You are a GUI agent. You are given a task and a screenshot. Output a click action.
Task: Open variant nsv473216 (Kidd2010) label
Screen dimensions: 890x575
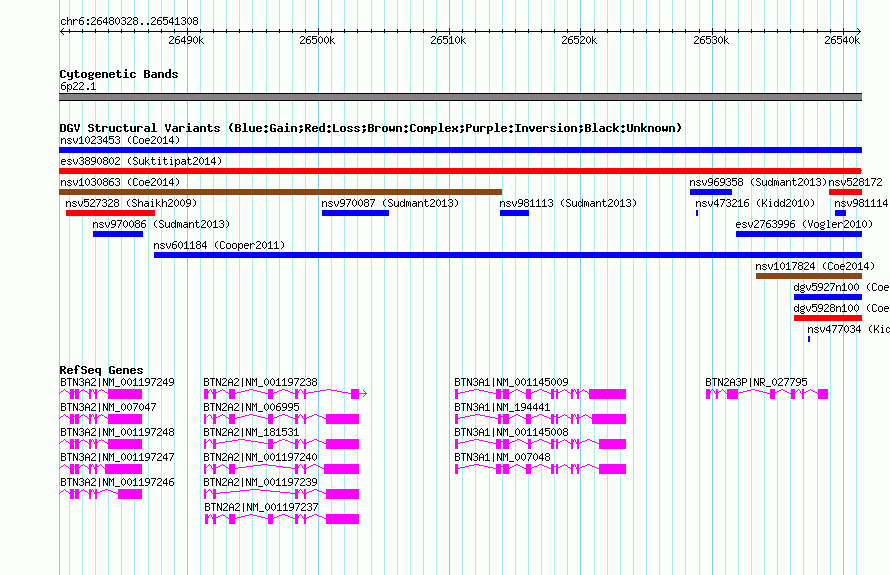(x=755, y=203)
